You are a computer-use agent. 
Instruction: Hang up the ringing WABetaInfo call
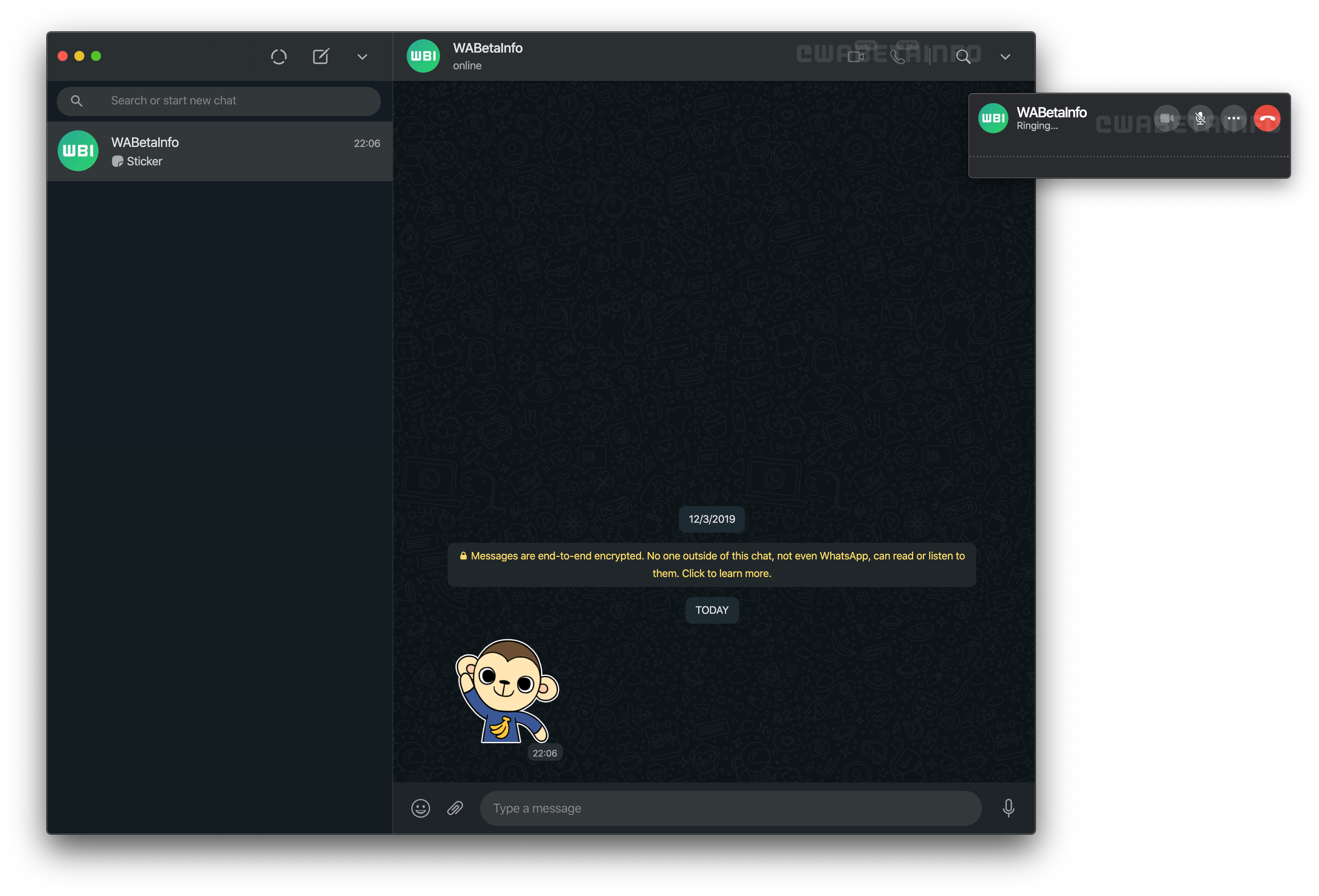1267,118
